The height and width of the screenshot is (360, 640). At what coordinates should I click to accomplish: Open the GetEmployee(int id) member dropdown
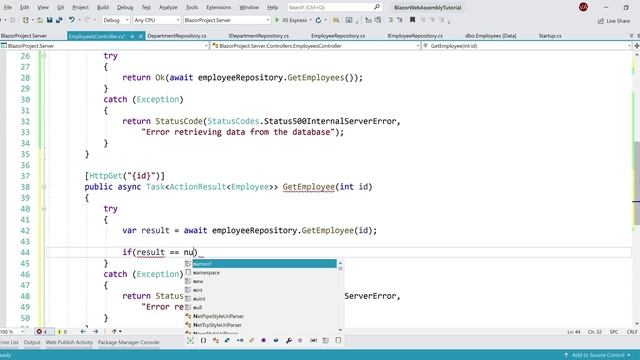coord(527,46)
